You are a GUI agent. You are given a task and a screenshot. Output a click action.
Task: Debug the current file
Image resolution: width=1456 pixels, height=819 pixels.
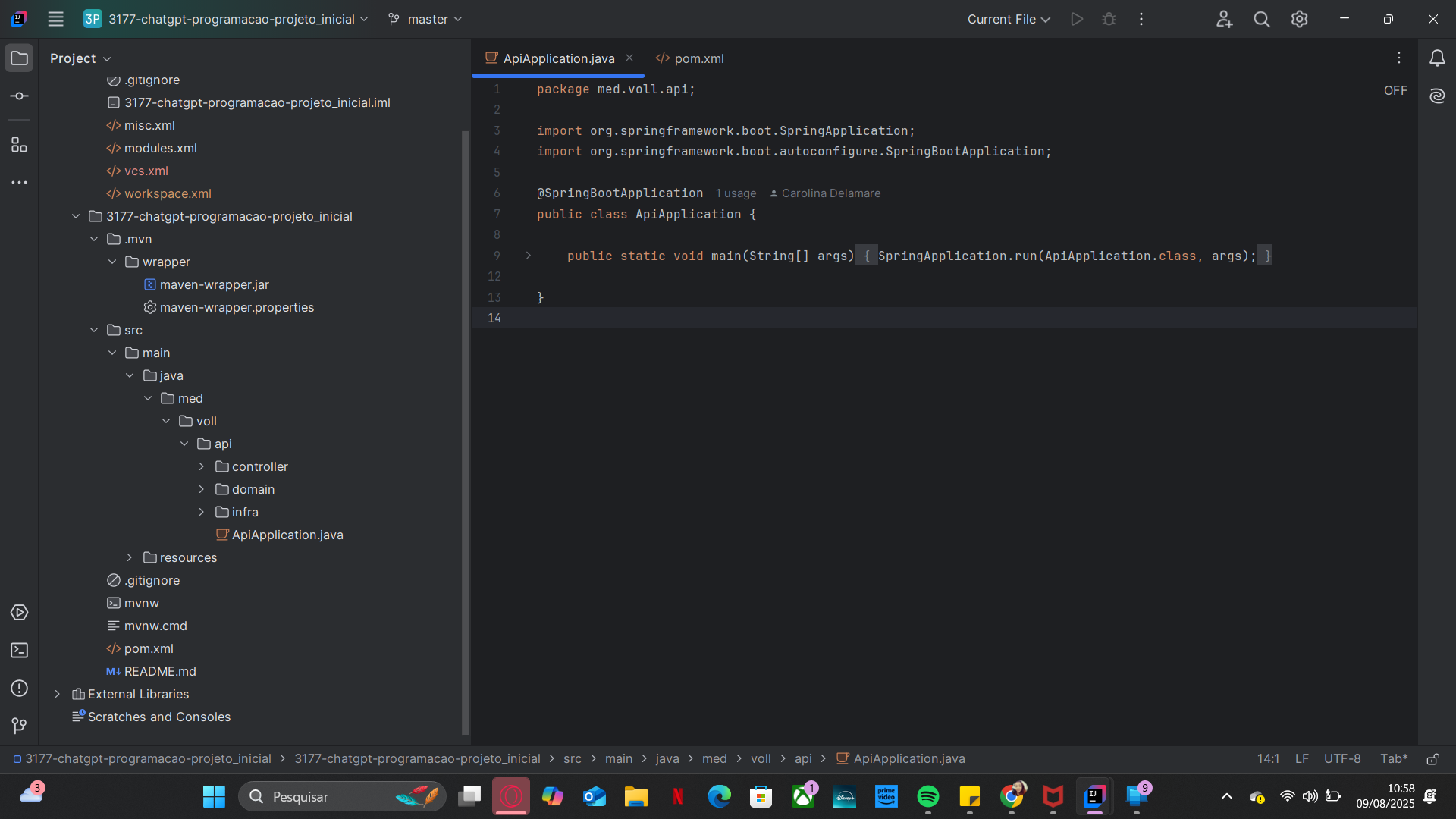coord(1109,19)
